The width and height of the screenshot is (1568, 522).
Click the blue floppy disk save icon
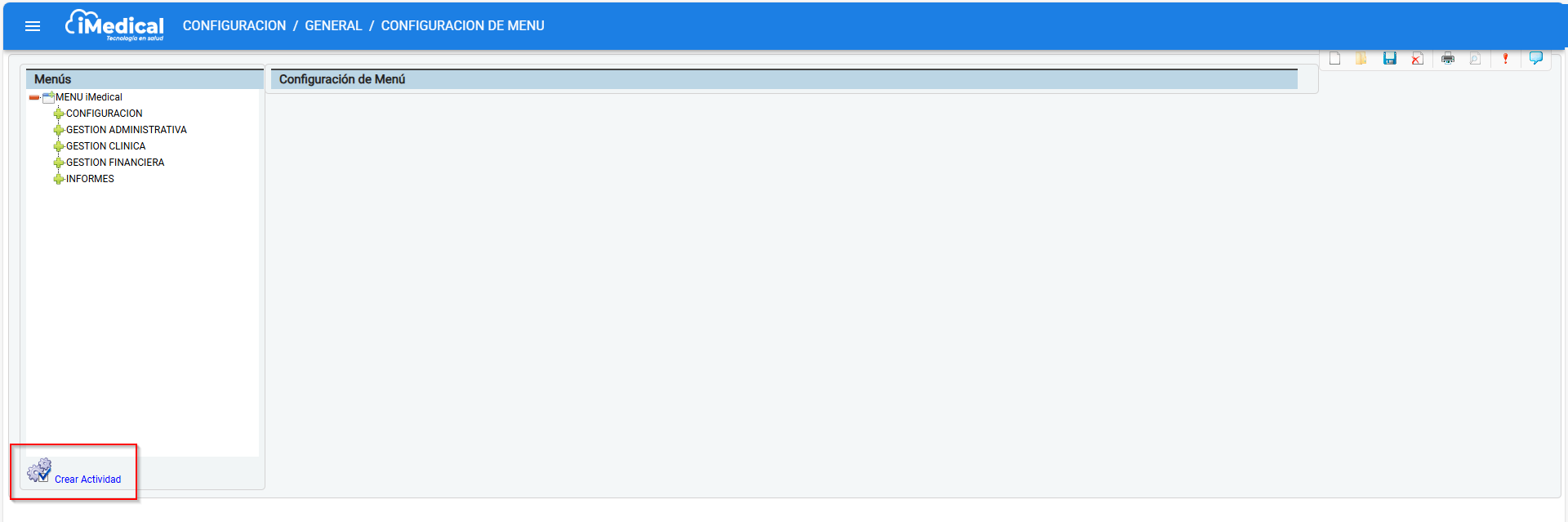(x=1389, y=59)
